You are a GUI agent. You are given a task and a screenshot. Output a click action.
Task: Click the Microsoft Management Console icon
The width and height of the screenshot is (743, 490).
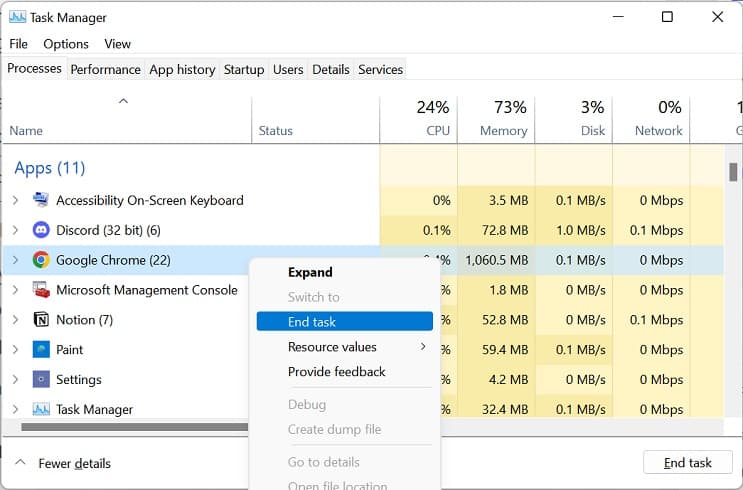pos(41,290)
